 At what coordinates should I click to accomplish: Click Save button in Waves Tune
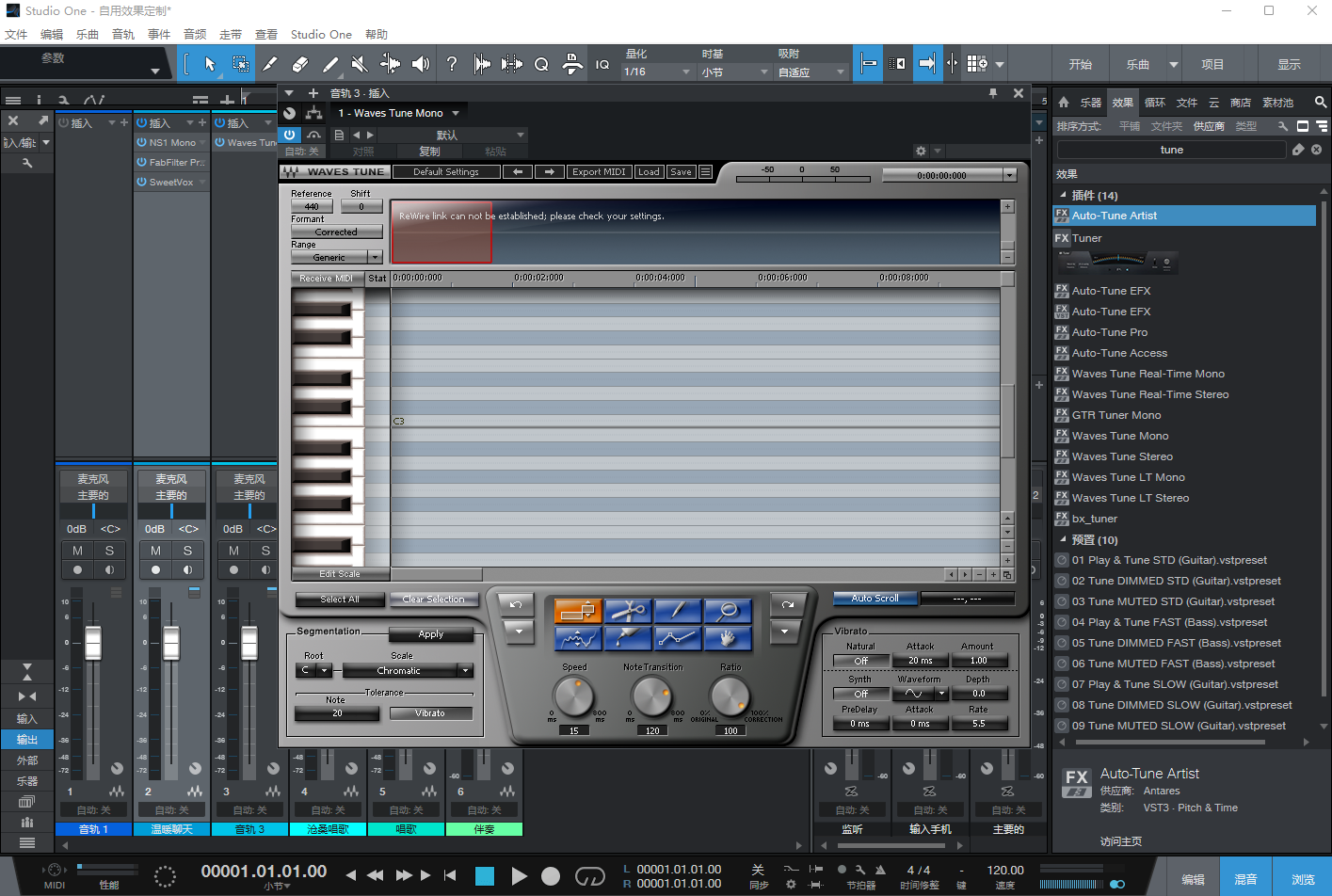click(681, 172)
